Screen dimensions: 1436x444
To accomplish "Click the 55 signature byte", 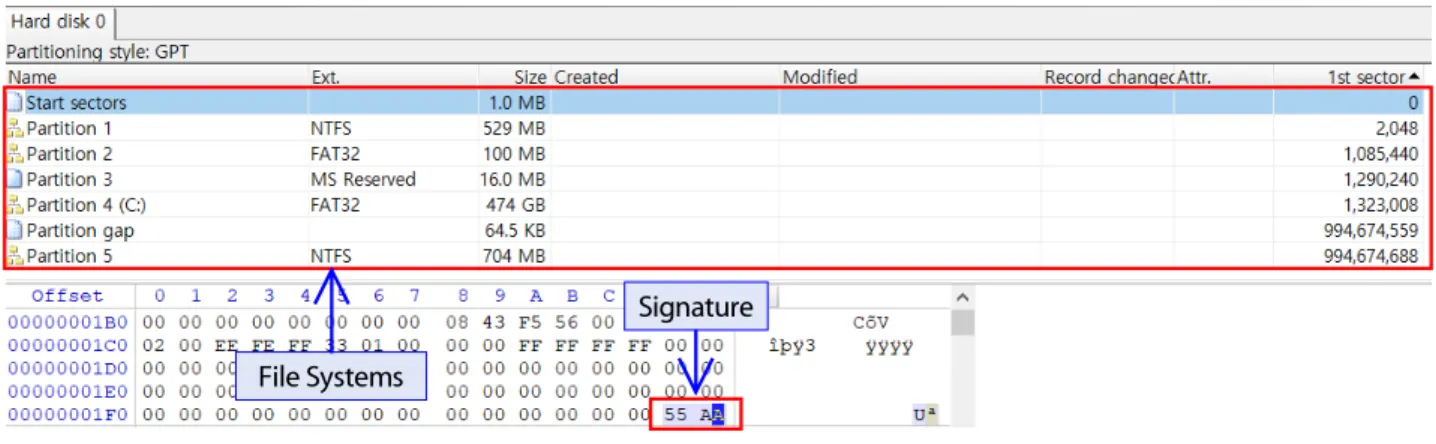I will point(676,414).
